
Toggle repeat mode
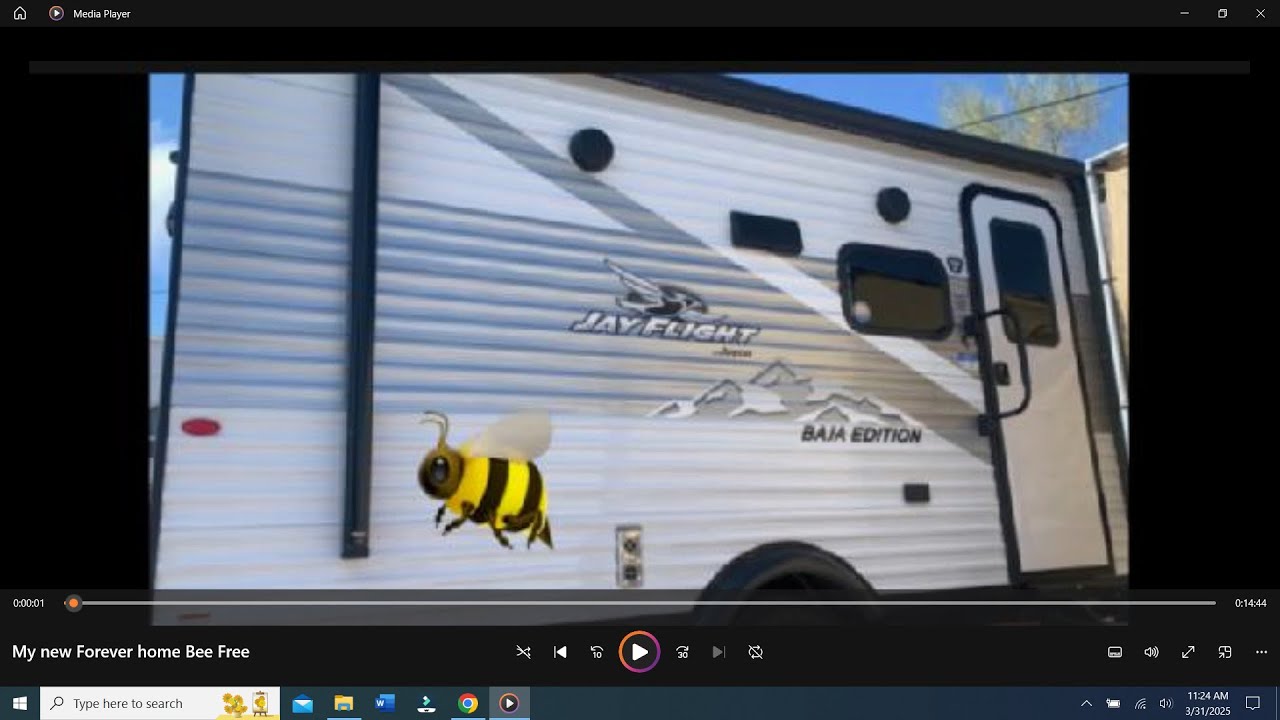pyautogui.click(x=756, y=652)
